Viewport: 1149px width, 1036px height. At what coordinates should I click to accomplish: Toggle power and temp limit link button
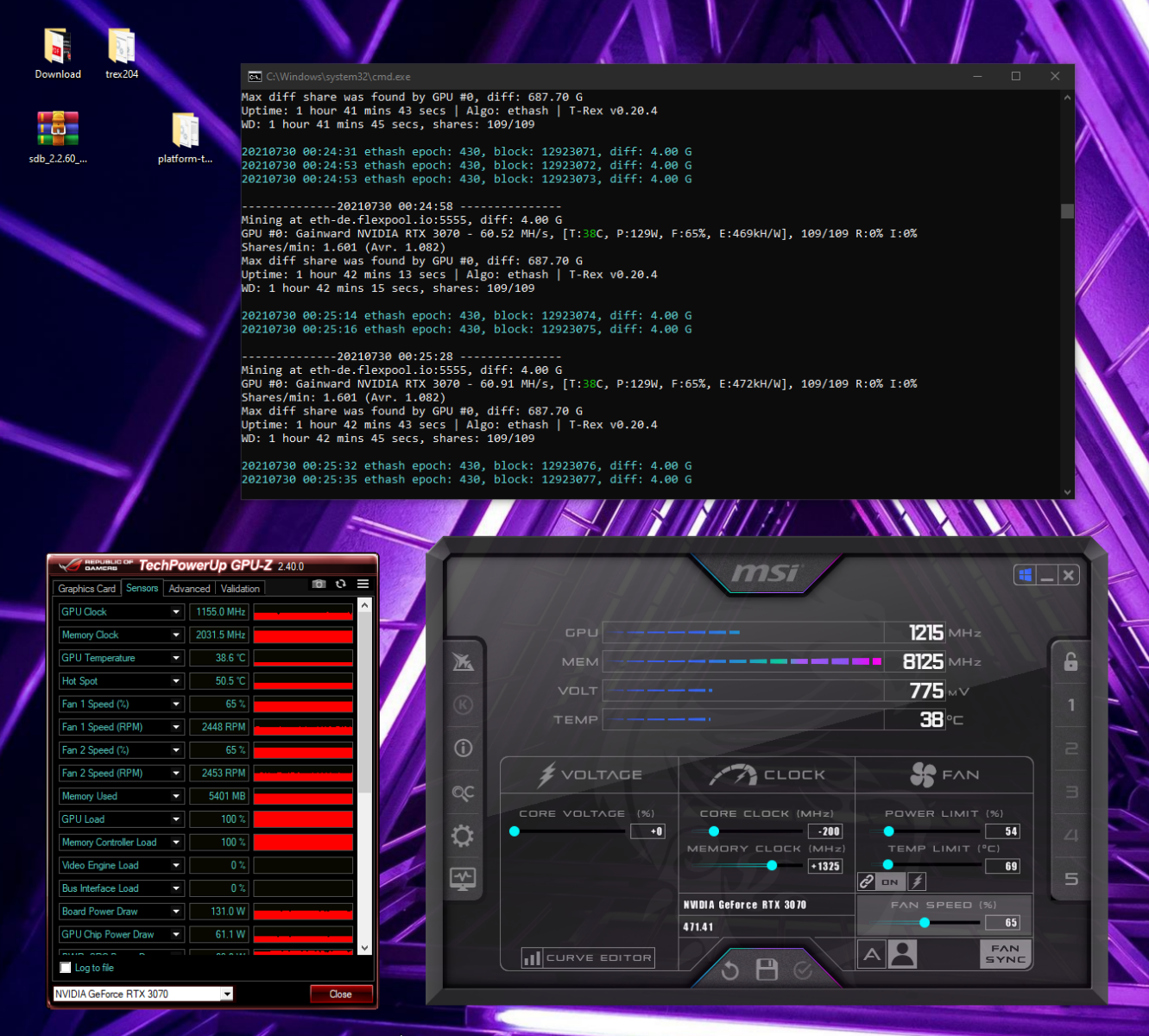click(867, 881)
